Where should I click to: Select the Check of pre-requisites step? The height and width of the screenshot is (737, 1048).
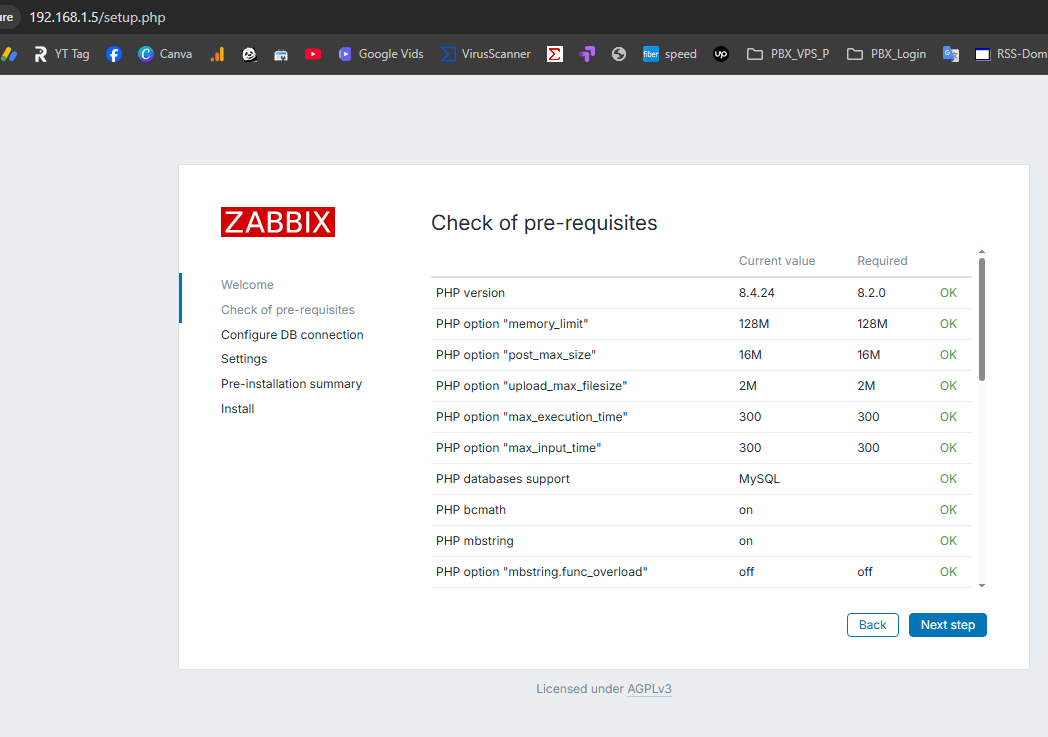288,310
